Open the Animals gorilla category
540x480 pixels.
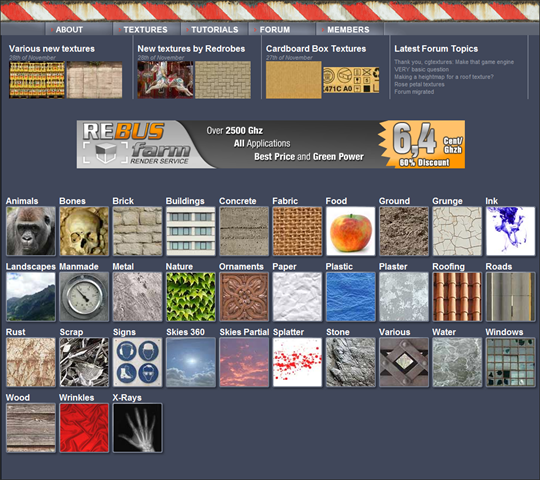point(31,231)
